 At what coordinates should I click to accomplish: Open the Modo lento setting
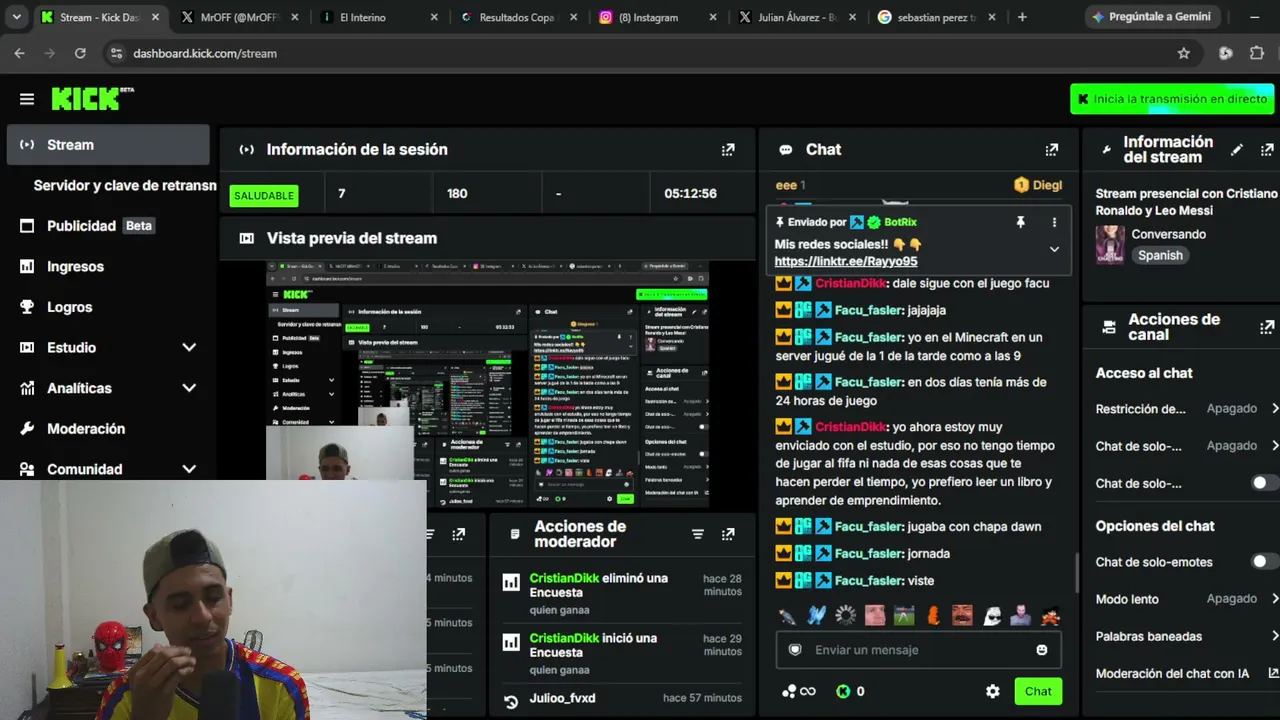[1187, 599]
